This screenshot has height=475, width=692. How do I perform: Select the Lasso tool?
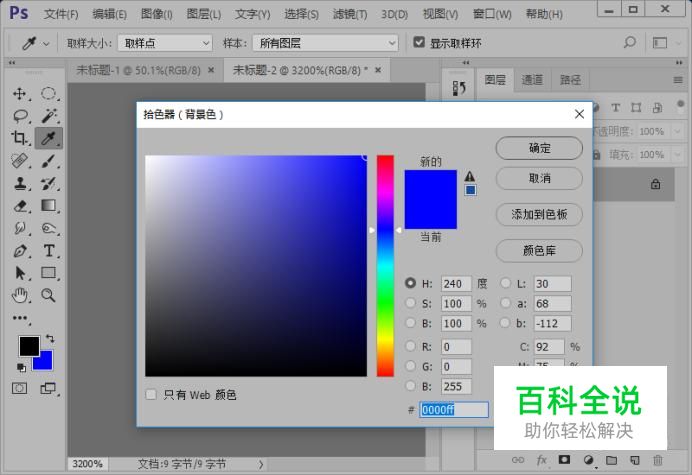pos(20,116)
